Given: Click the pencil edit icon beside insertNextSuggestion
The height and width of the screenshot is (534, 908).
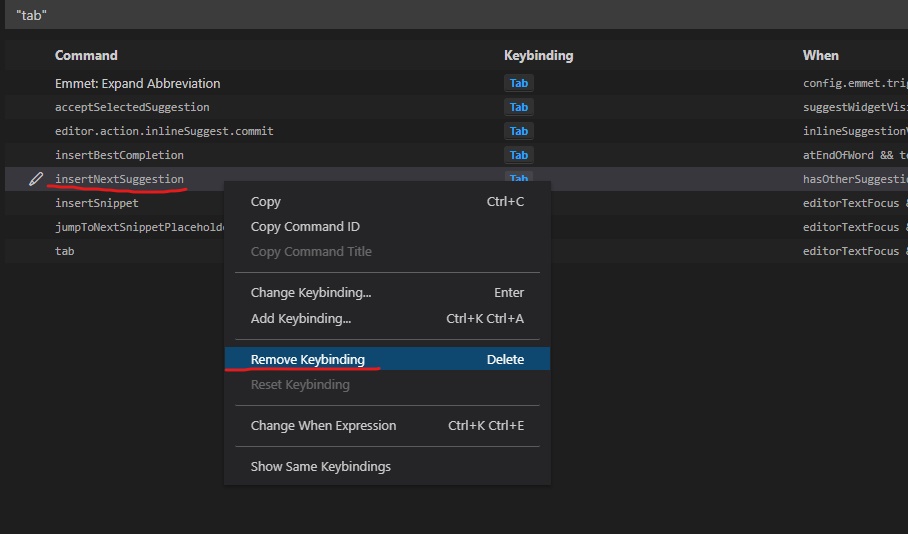Looking at the screenshot, I should point(36,179).
